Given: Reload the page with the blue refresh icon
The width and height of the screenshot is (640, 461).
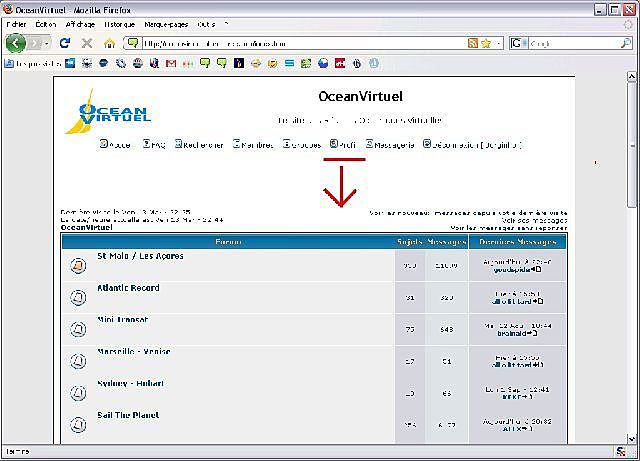Looking at the screenshot, I should 65,43.
